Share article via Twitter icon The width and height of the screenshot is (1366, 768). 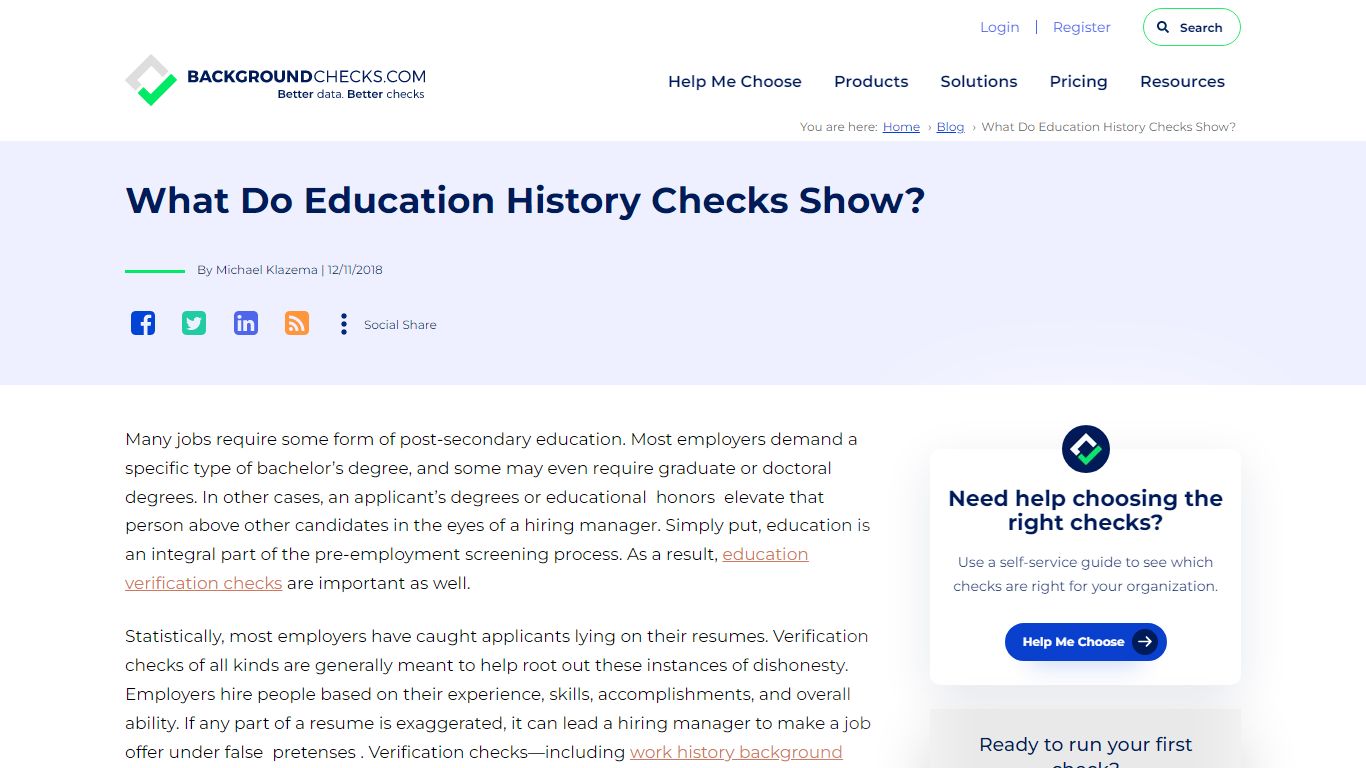coord(194,323)
